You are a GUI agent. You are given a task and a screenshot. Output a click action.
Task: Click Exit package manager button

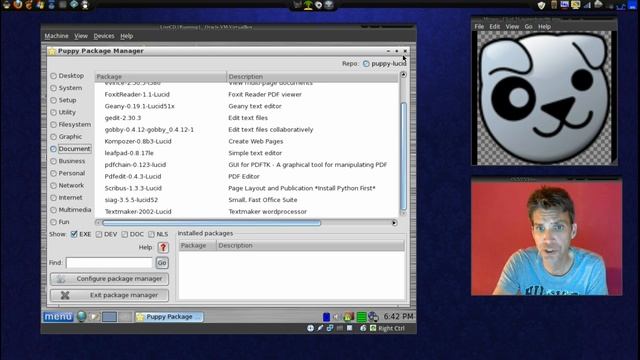point(109,295)
